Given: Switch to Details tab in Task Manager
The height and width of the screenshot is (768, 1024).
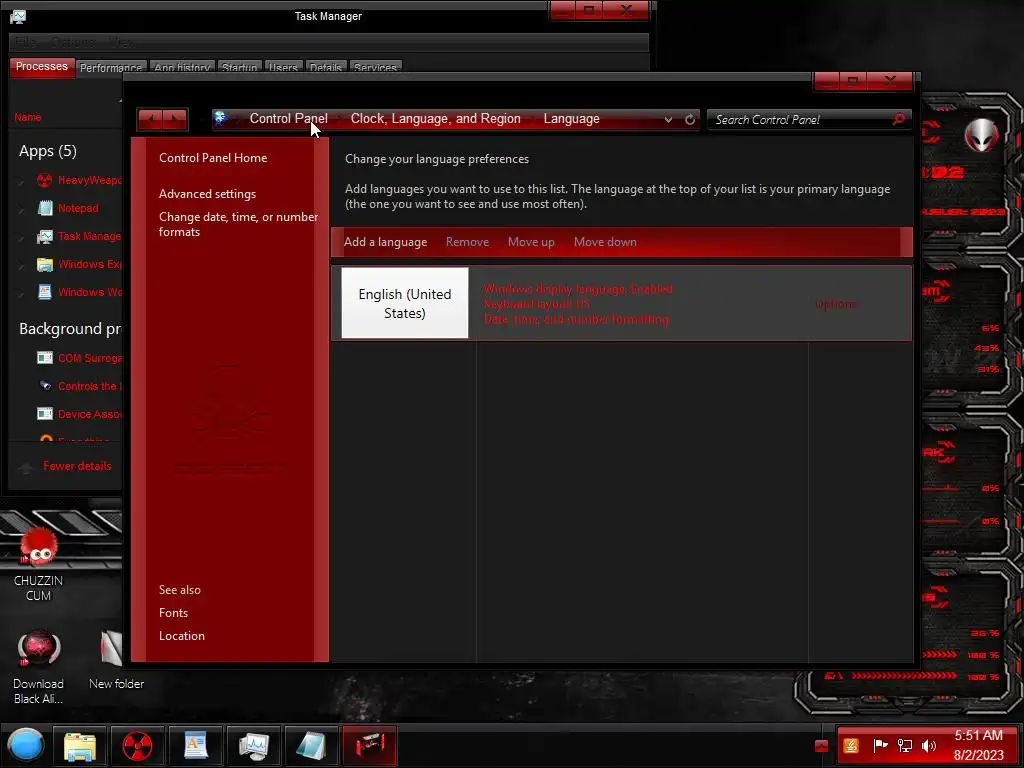Looking at the screenshot, I should [x=325, y=67].
